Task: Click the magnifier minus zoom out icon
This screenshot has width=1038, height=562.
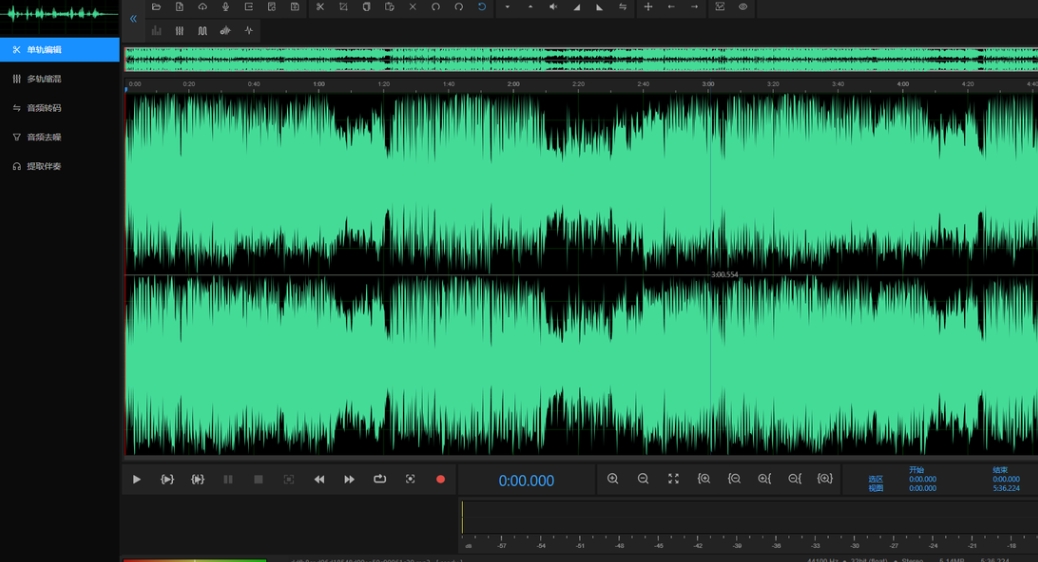Action: (643, 479)
